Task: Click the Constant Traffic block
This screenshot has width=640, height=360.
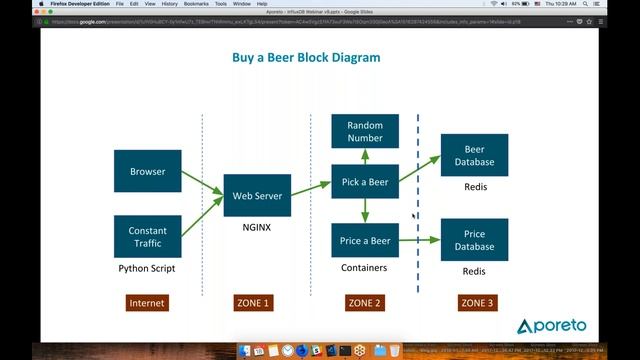Action: (148, 237)
